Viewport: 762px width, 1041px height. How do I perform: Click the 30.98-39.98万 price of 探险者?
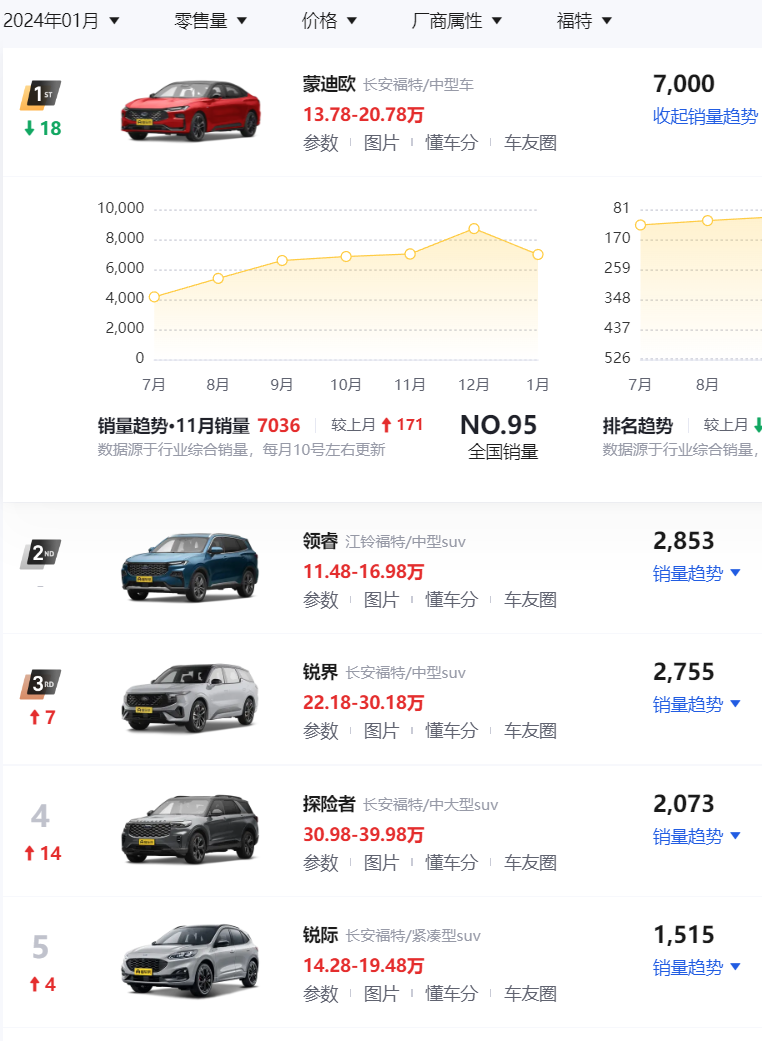point(363,835)
